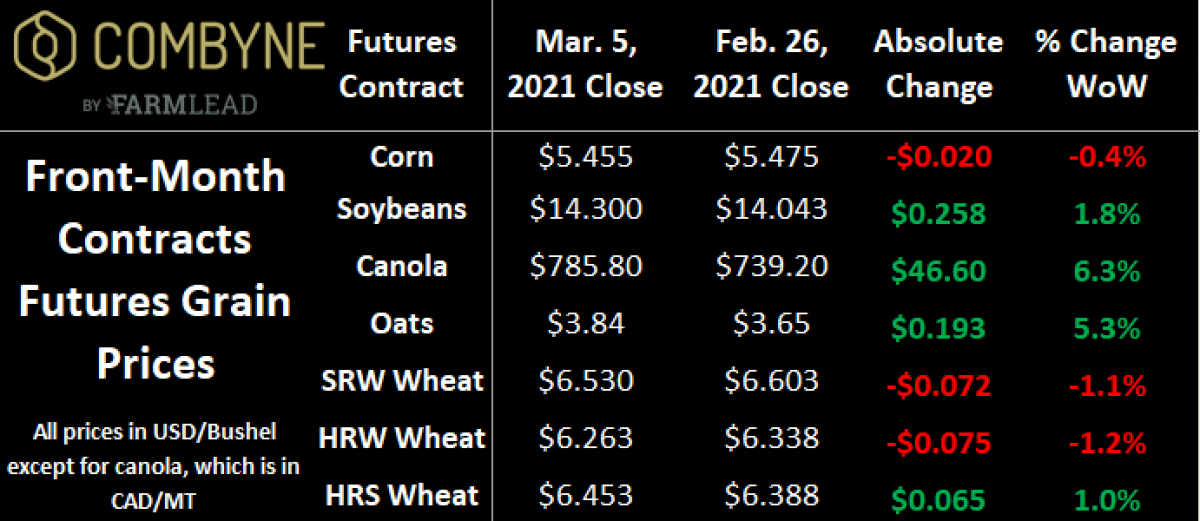Select the Futures Contract column header
Image resolution: width=1200 pixels, height=521 pixels.
[401, 63]
